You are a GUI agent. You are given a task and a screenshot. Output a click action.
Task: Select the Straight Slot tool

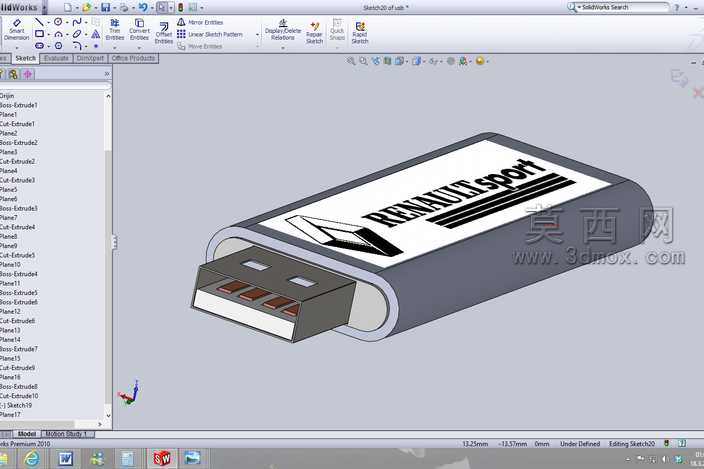point(40,45)
